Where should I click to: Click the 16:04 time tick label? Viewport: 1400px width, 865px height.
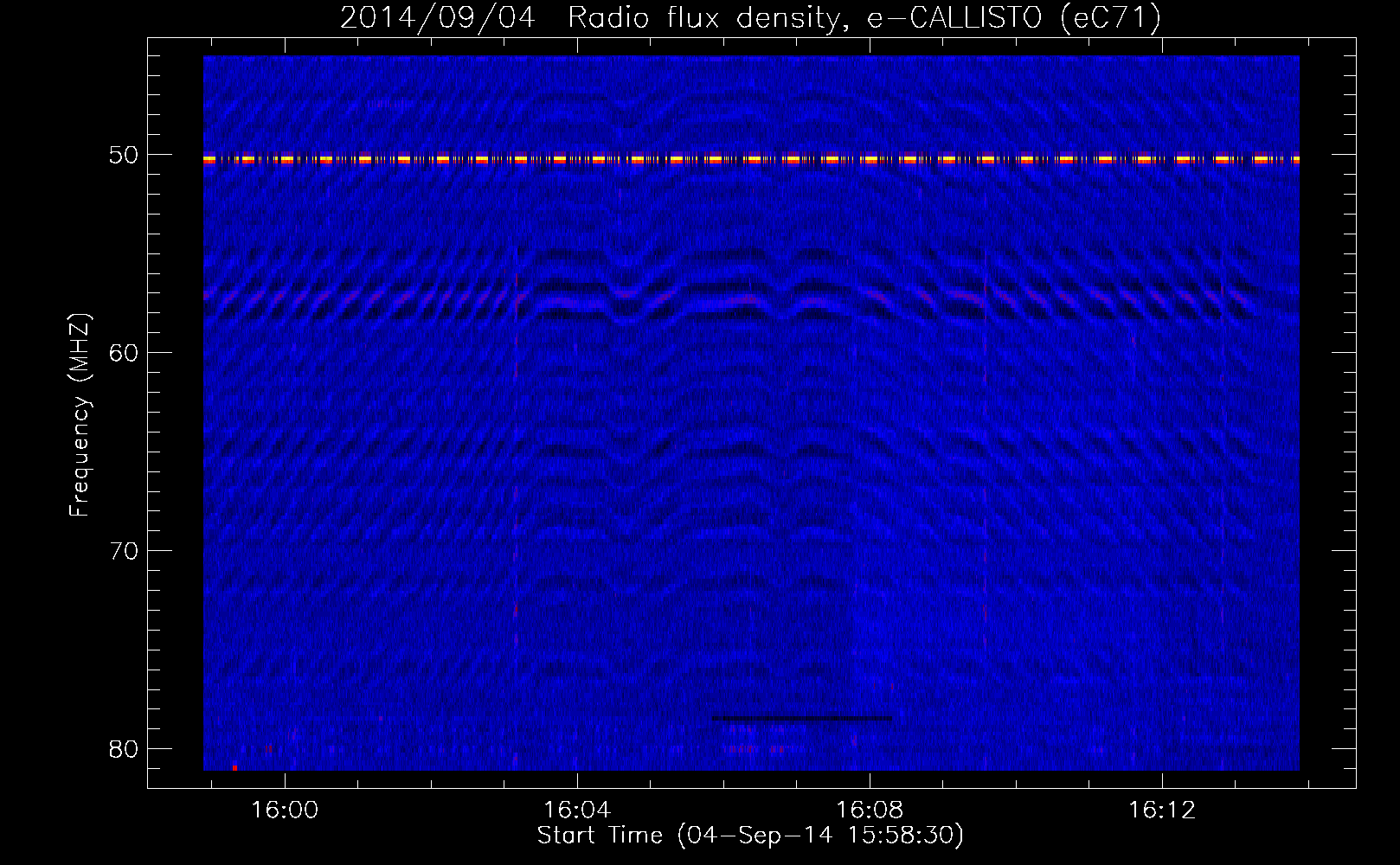[x=577, y=811]
